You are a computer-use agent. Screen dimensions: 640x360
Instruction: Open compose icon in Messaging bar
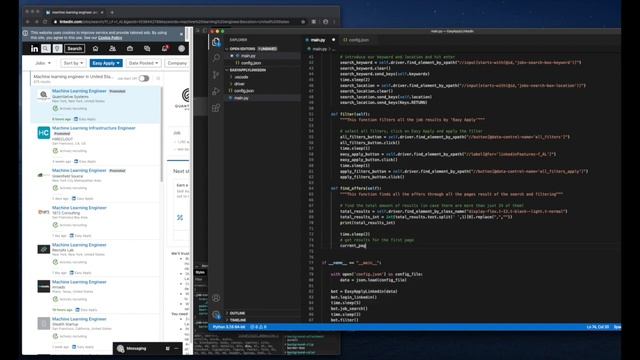(167, 349)
